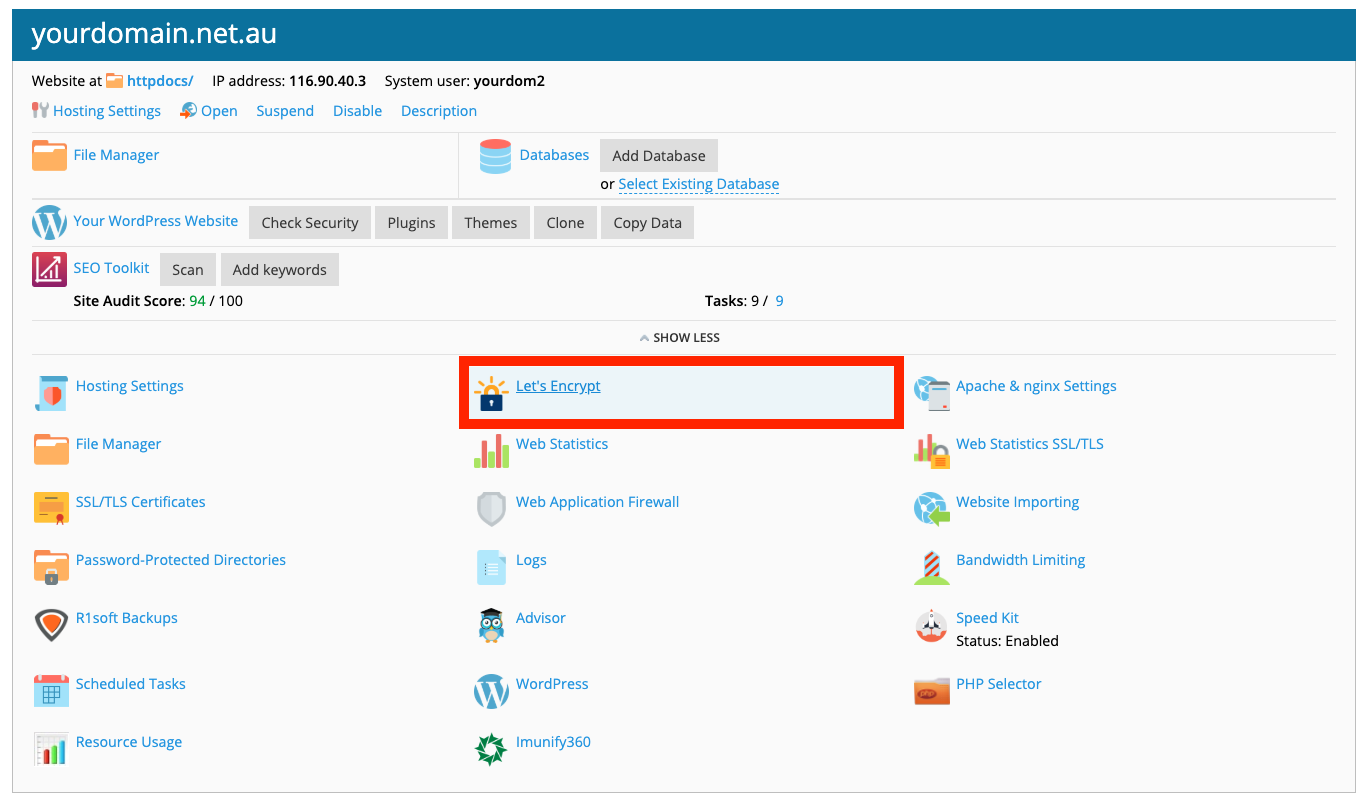
Task: Click the Clone button
Action: pyautogui.click(x=565, y=223)
